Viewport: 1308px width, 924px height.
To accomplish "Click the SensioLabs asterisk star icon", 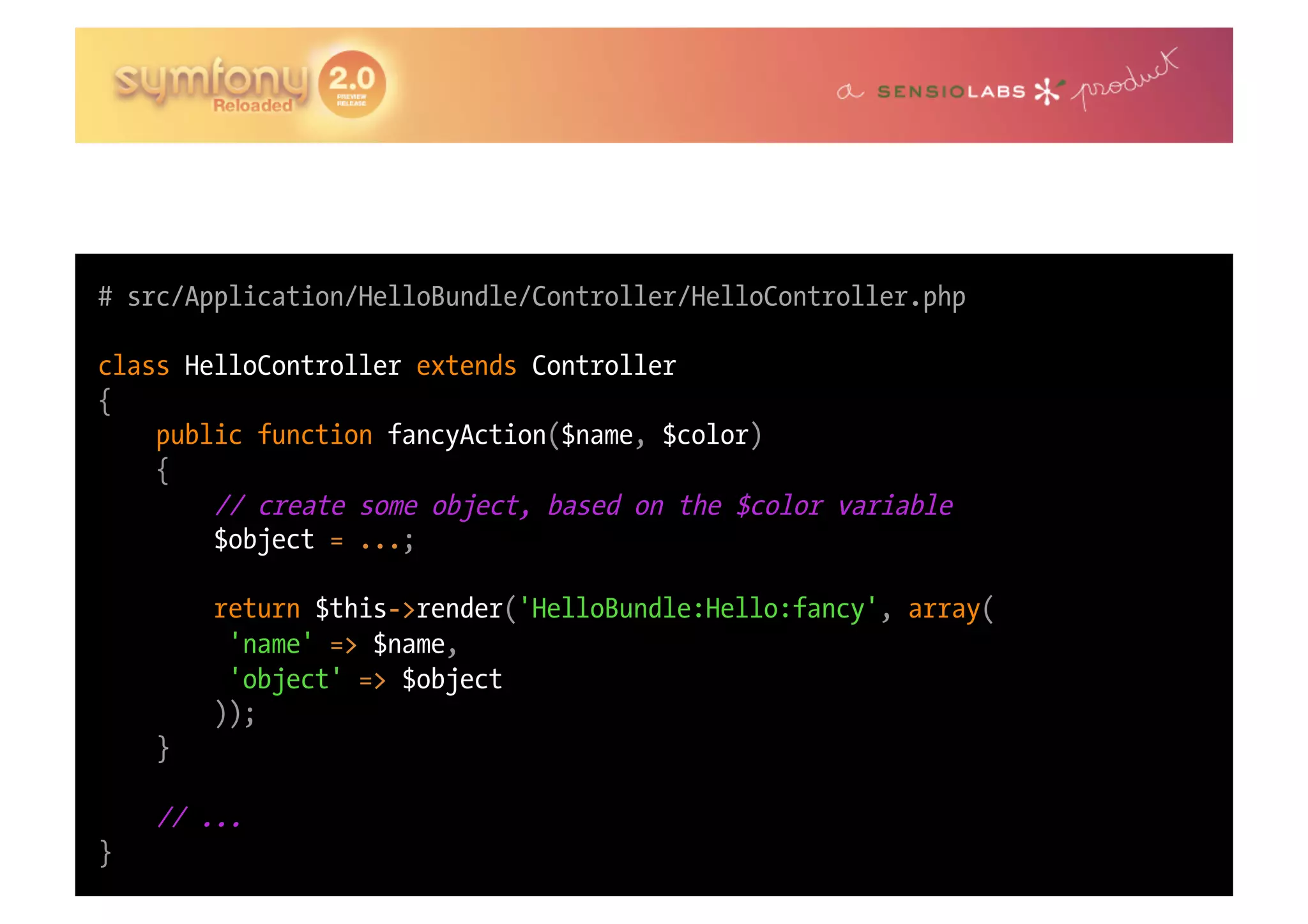I will (1047, 91).
